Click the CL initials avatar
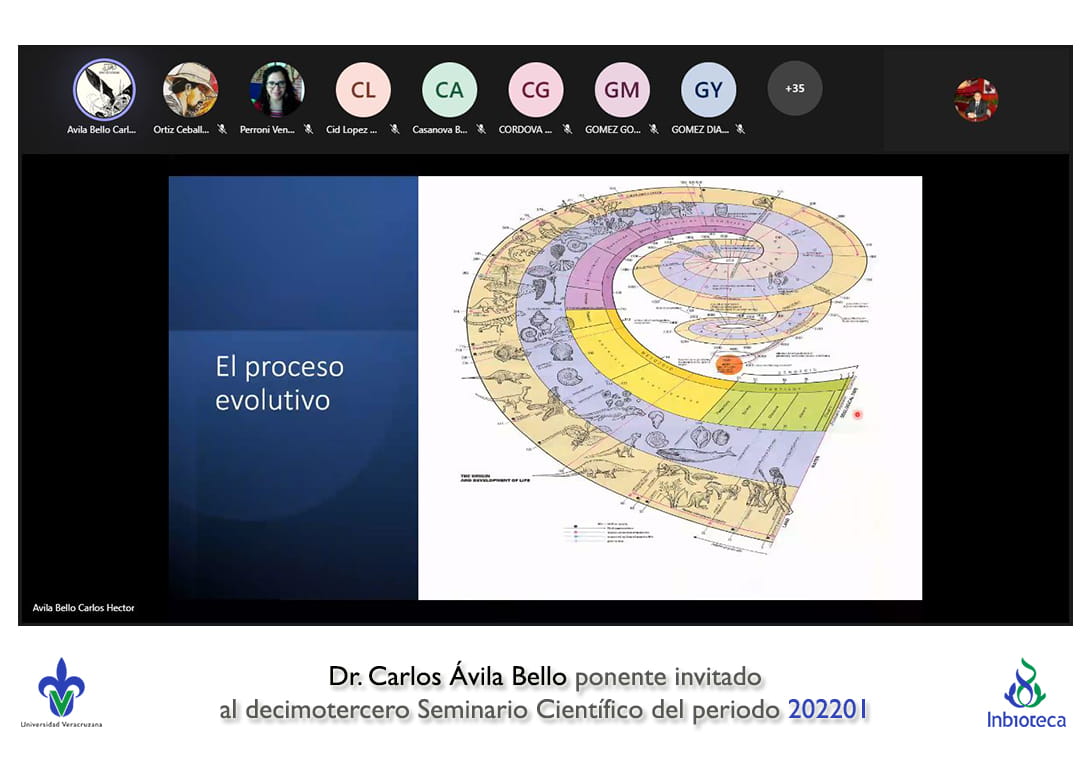The image size is (1090, 760). point(363,90)
